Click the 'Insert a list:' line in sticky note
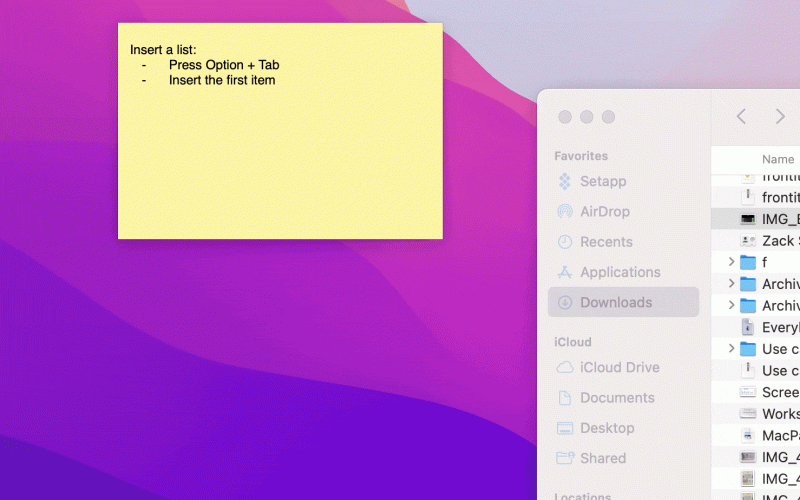This screenshot has height=500, width=800. pyautogui.click(x=163, y=49)
